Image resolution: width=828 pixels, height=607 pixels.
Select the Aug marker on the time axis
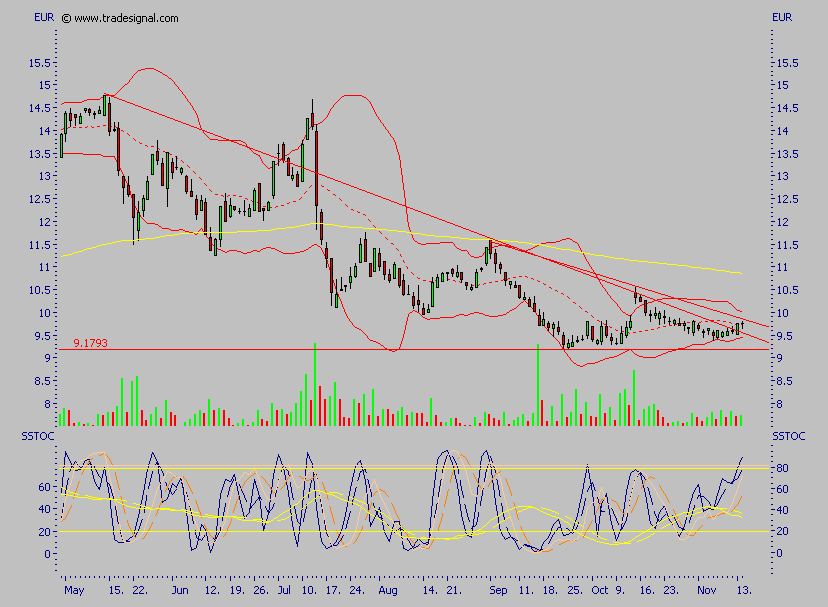pyautogui.click(x=389, y=591)
